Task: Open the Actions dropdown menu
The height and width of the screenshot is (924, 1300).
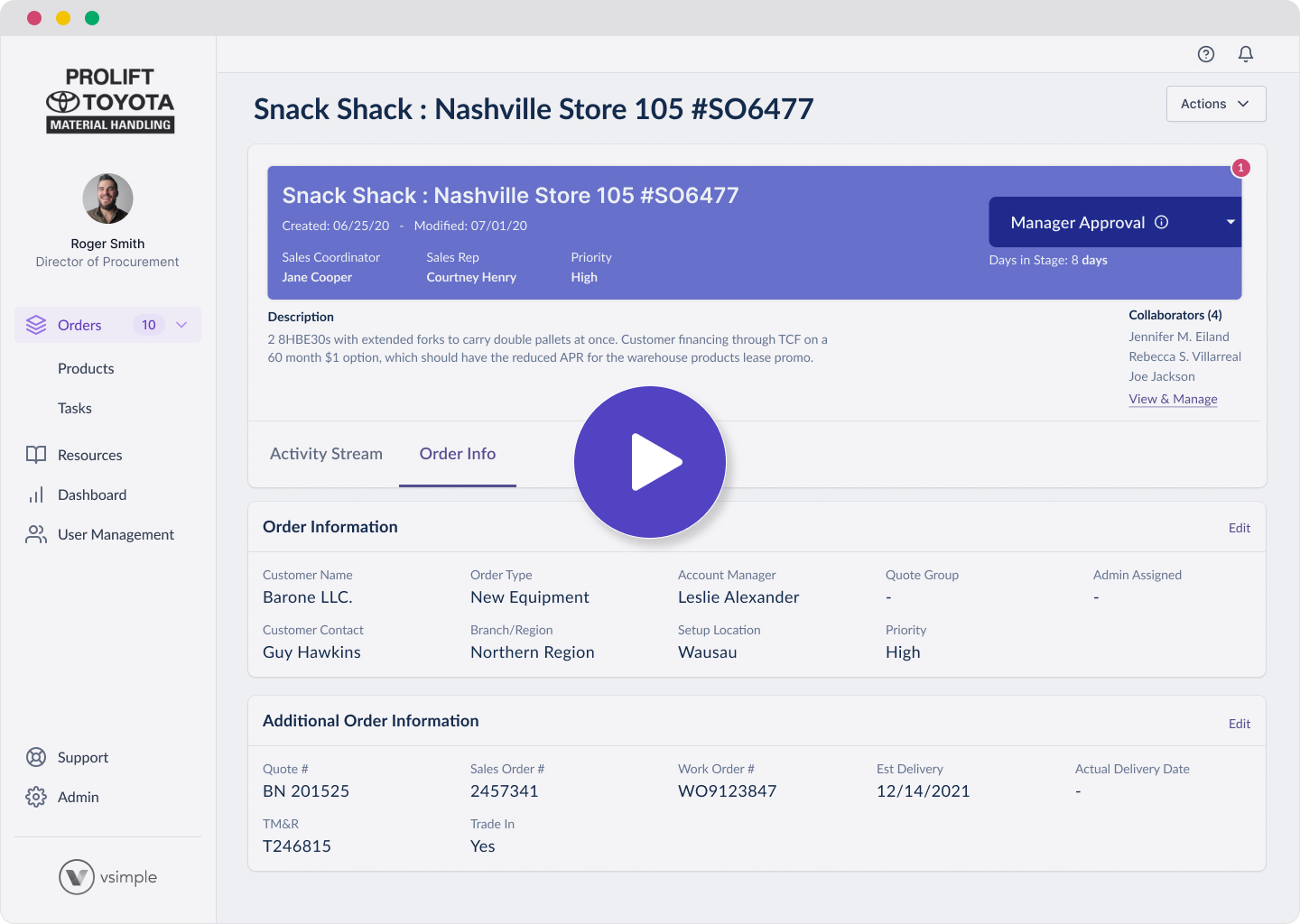Action: tap(1215, 103)
